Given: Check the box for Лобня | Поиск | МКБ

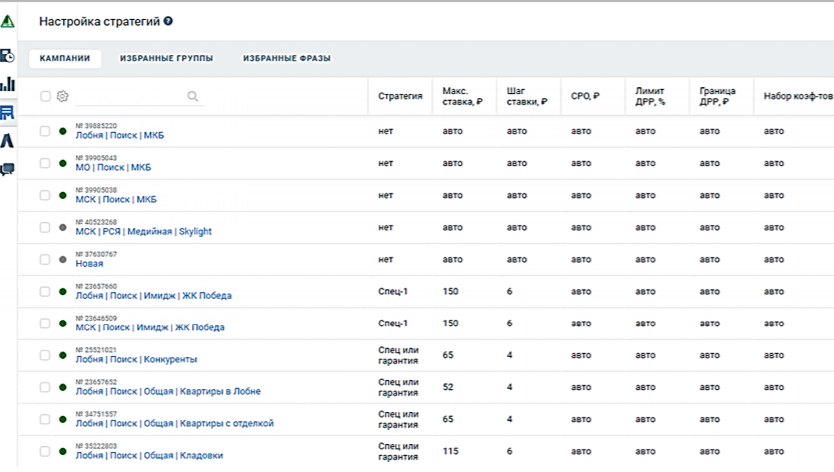Looking at the screenshot, I should [45, 131].
